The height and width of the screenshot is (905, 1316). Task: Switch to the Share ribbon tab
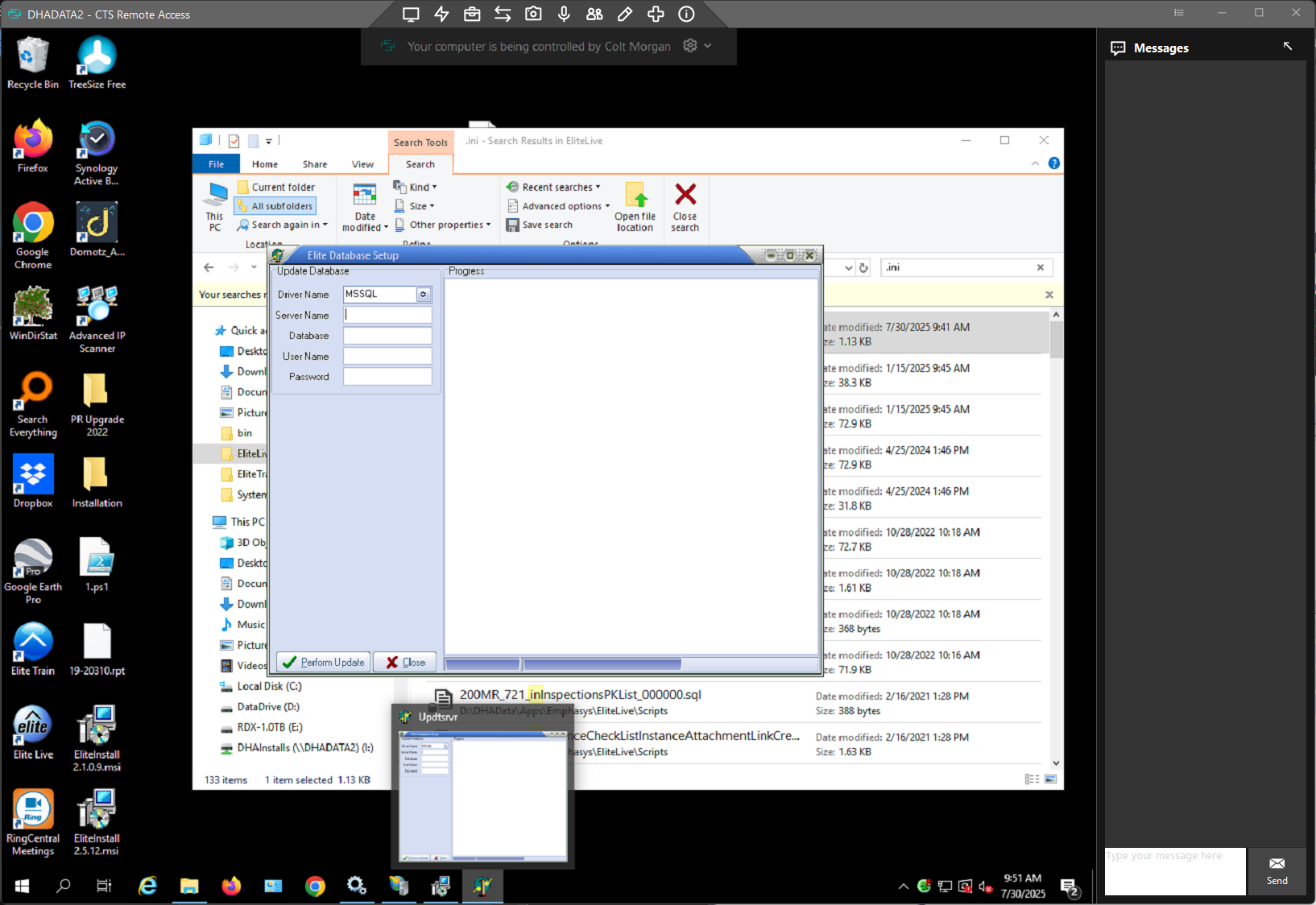pos(315,164)
